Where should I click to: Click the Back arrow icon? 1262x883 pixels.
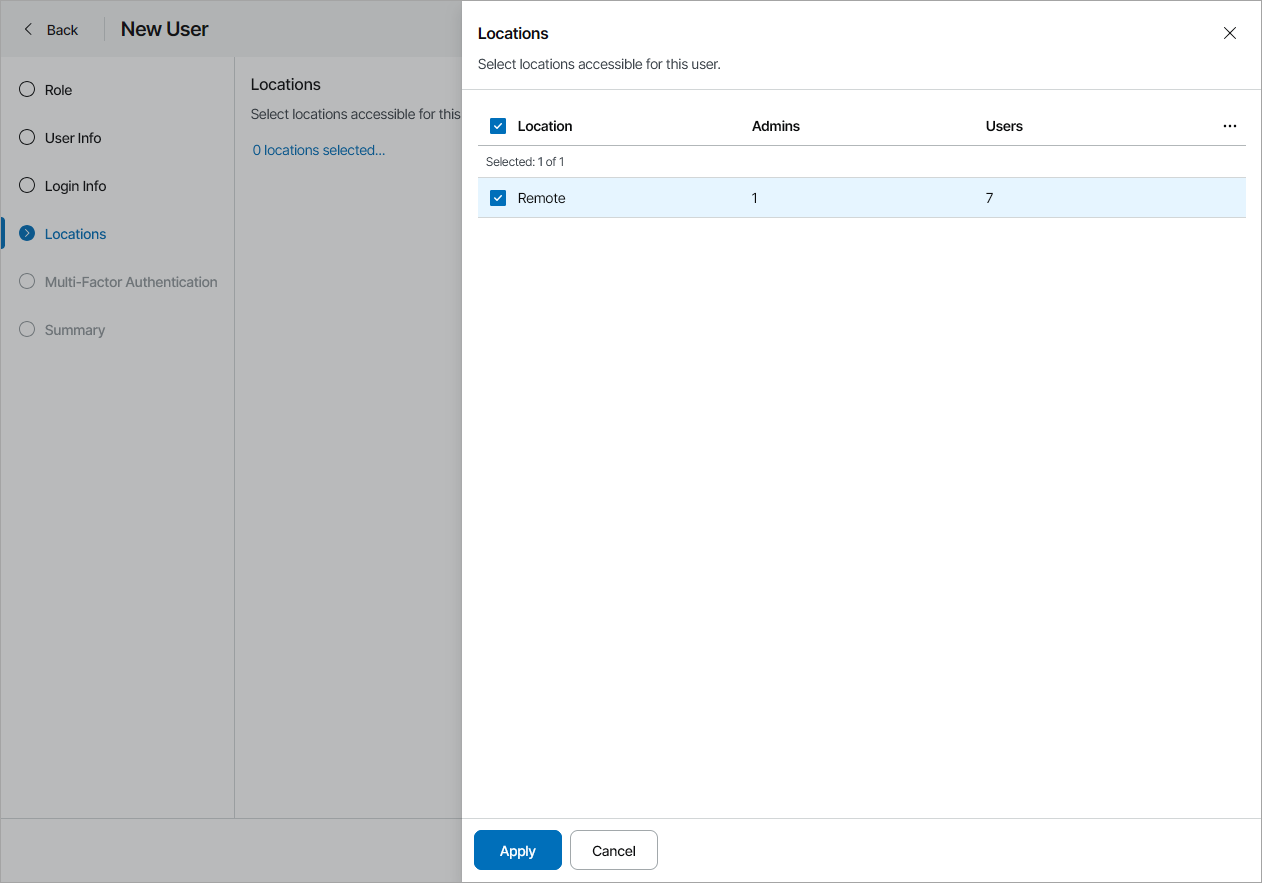click(28, 29)
